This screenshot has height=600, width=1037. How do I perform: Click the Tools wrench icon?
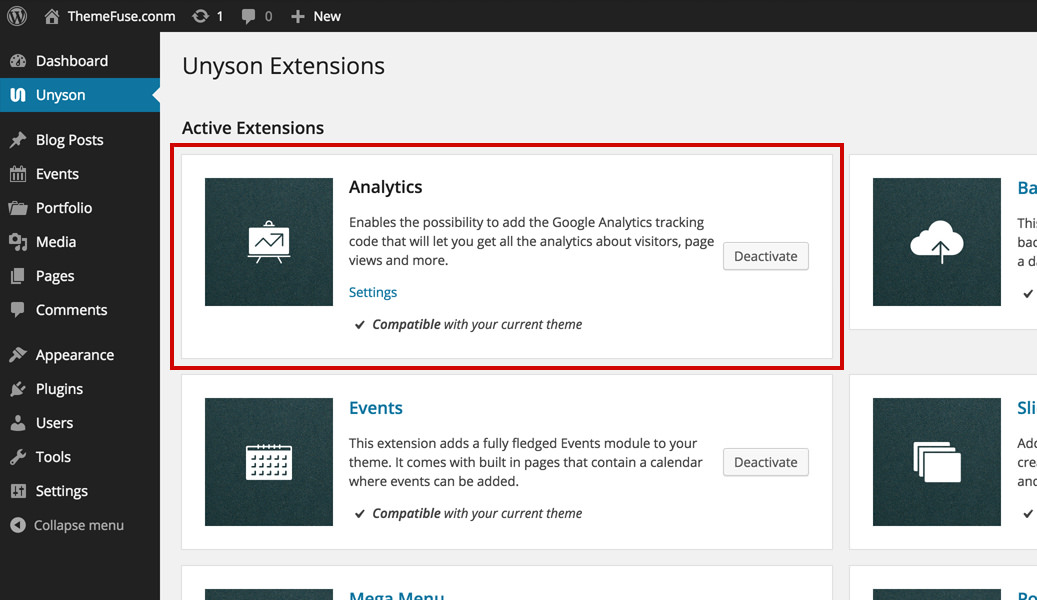click(x=18, y=457)
